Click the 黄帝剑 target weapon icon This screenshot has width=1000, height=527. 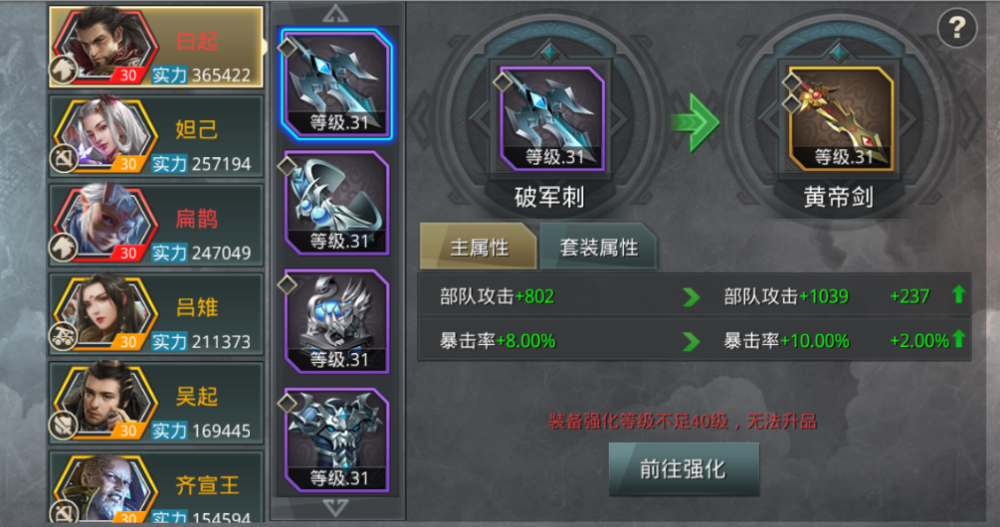[x=841, y=119]
